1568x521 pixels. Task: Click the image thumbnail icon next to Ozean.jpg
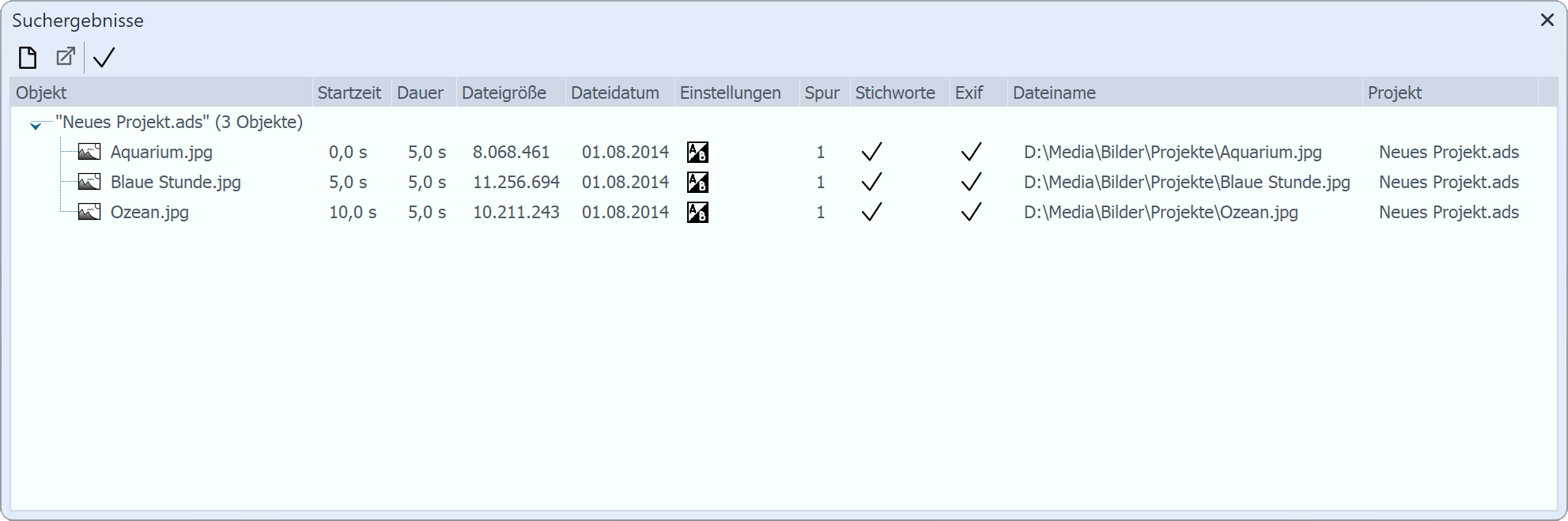point(89,212)
